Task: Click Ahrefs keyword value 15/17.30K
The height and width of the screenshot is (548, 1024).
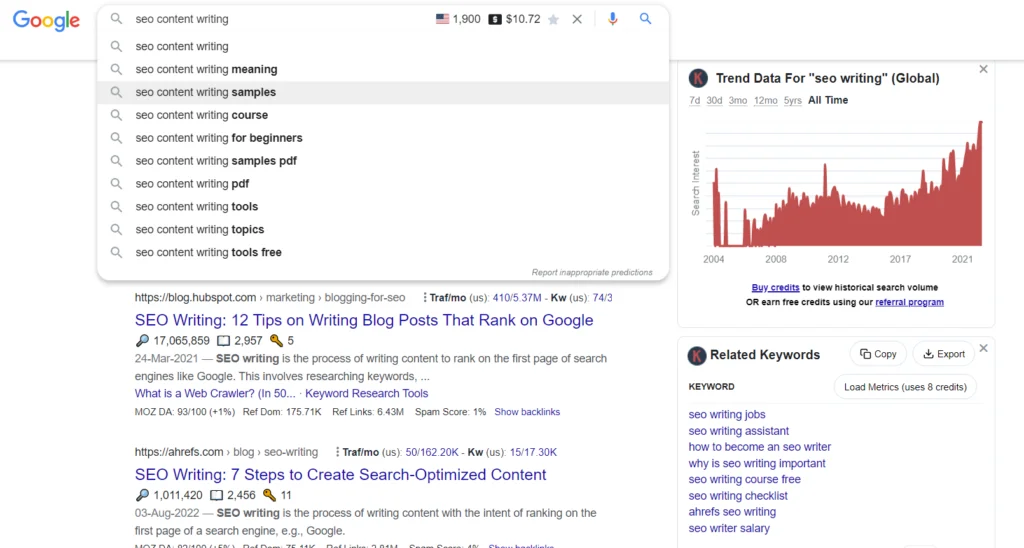Action: (x=533, y=452)
